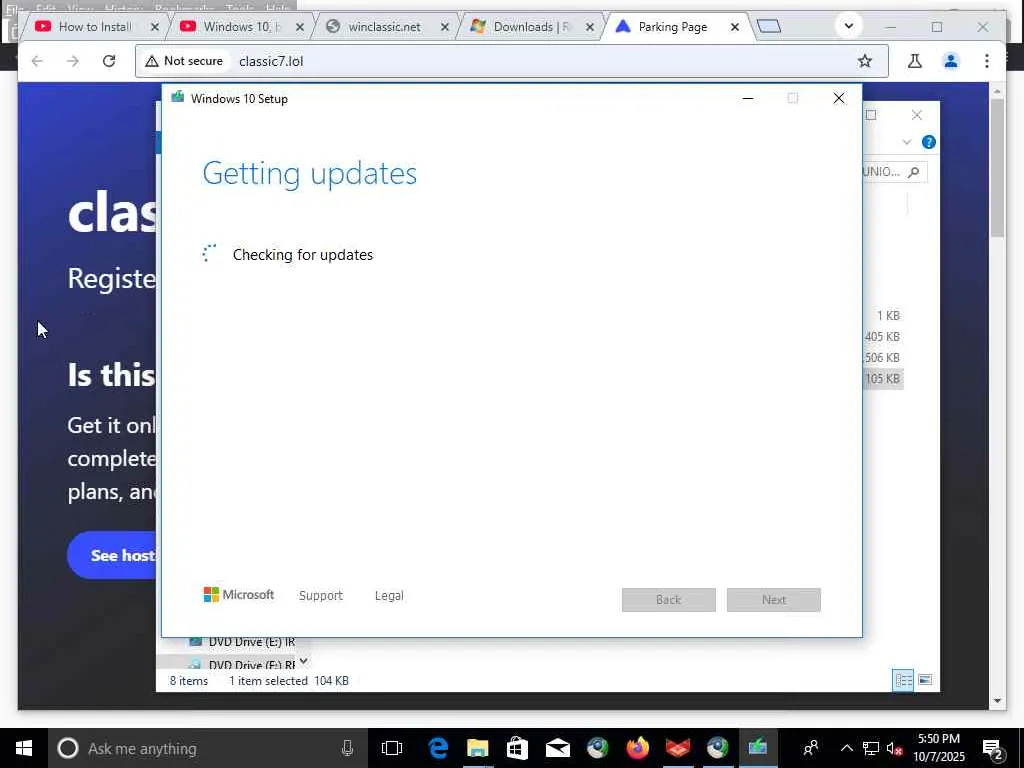The height and width of the screenshot is (768, 1024).
Task: Click the Back button in Setup
Action: [x=669, y=600]
